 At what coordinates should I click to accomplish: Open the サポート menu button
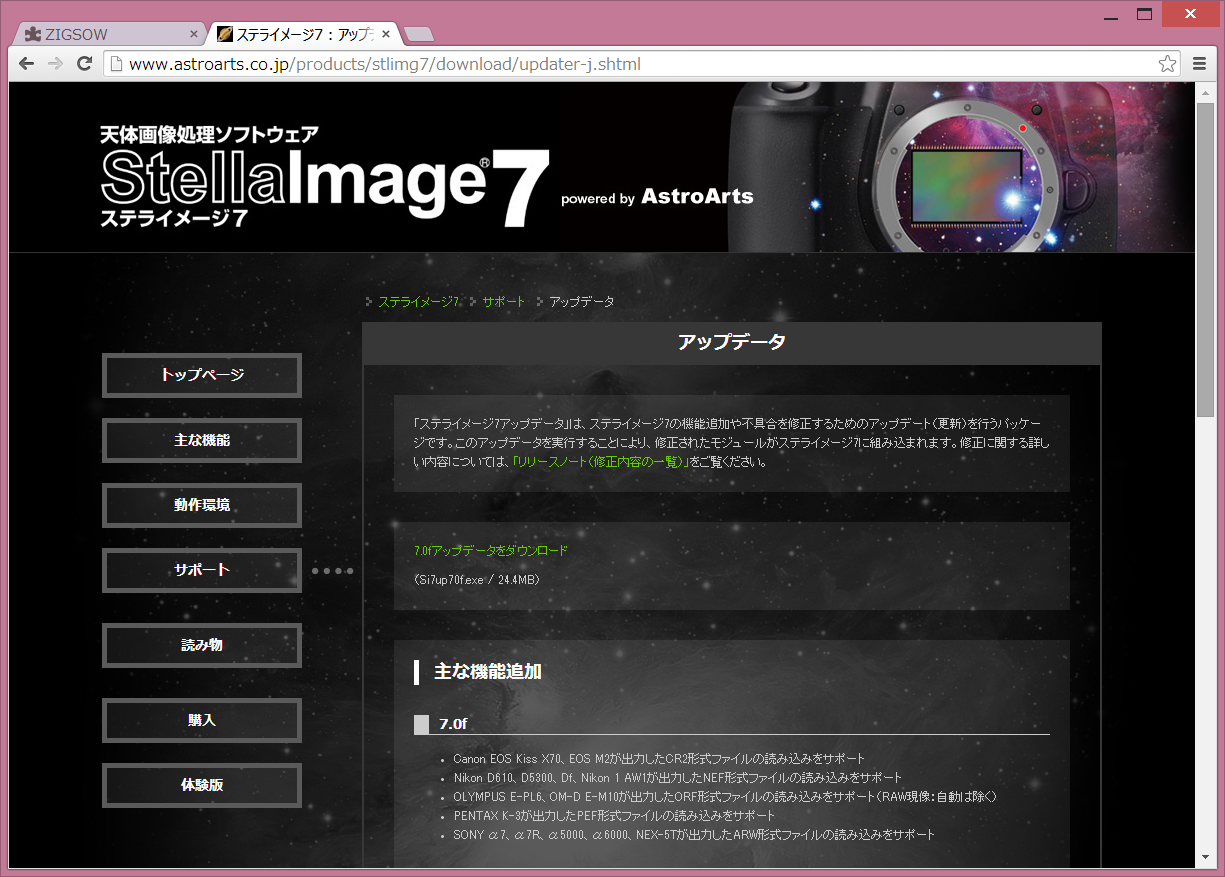click(x=202, y=570)
